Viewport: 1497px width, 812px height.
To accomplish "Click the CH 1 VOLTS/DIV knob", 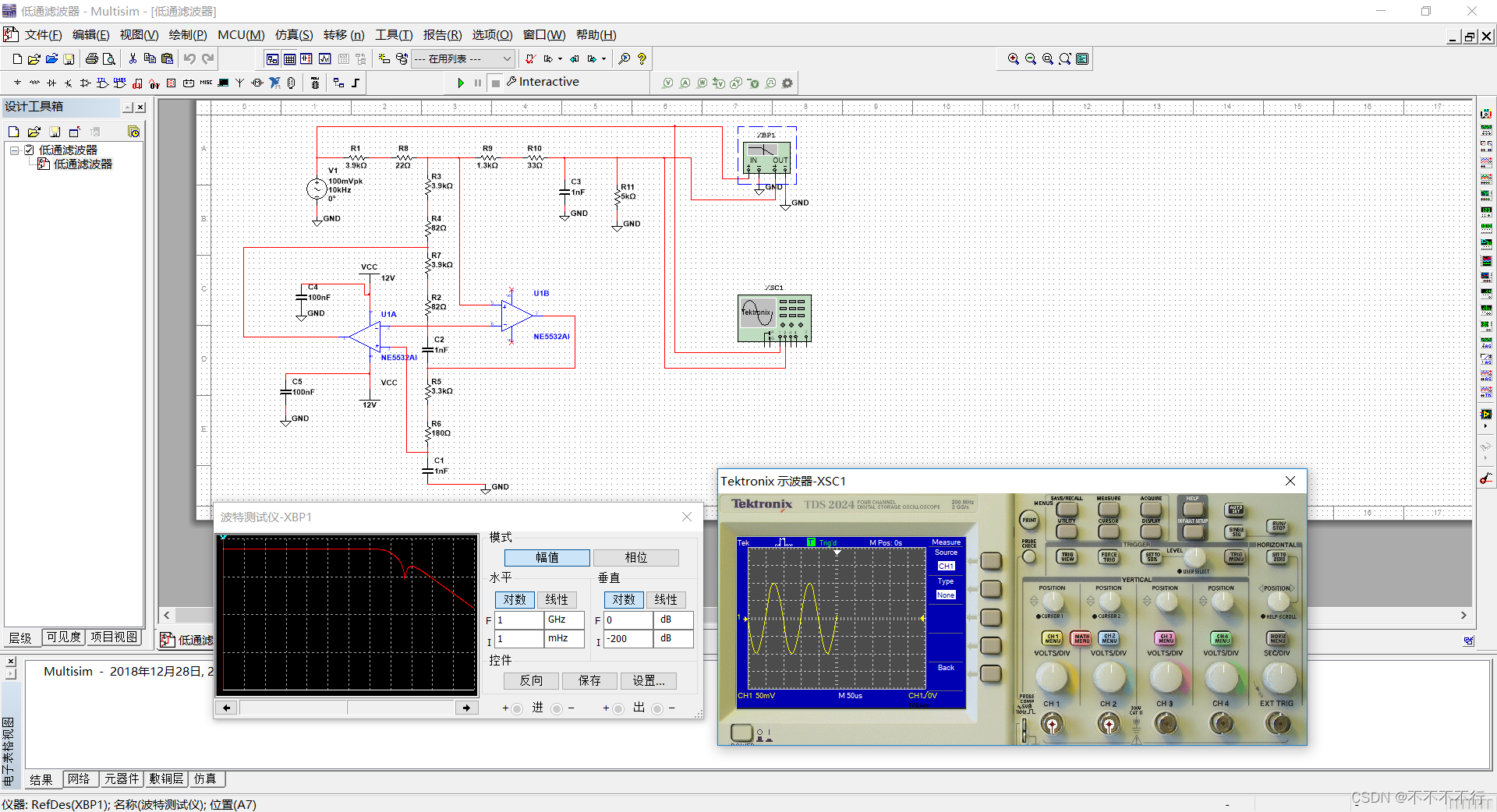I will pyautogui.click(x=1052, y=678).
